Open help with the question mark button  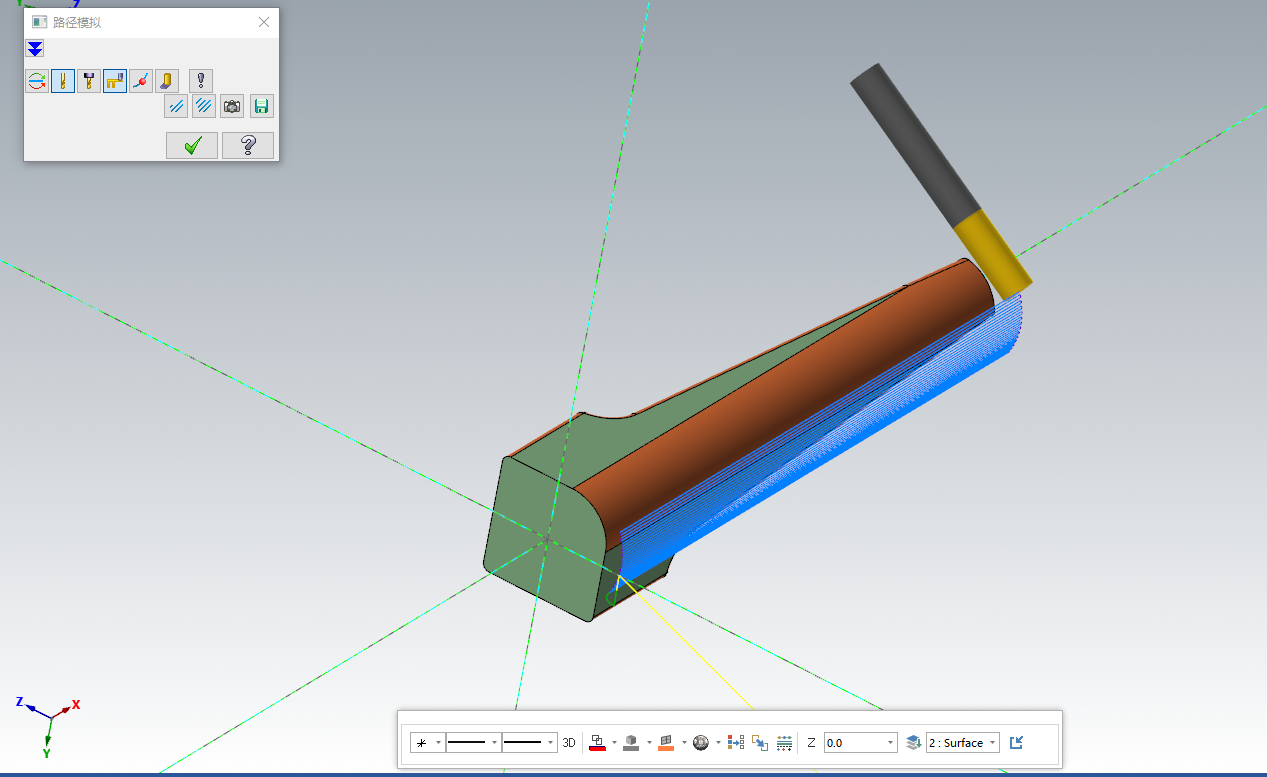[x=247, y=145]
